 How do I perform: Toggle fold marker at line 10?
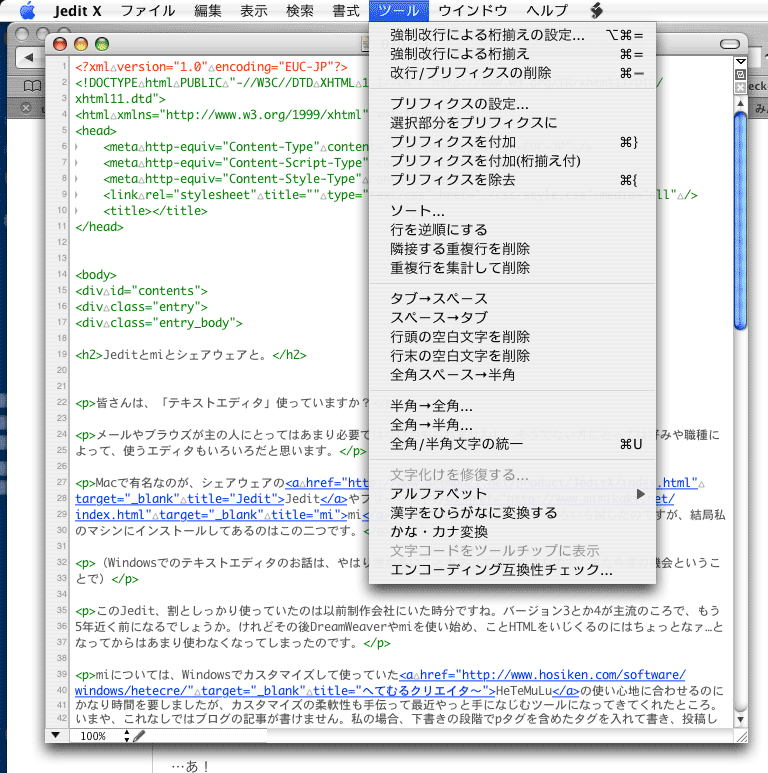pos(76,211)
